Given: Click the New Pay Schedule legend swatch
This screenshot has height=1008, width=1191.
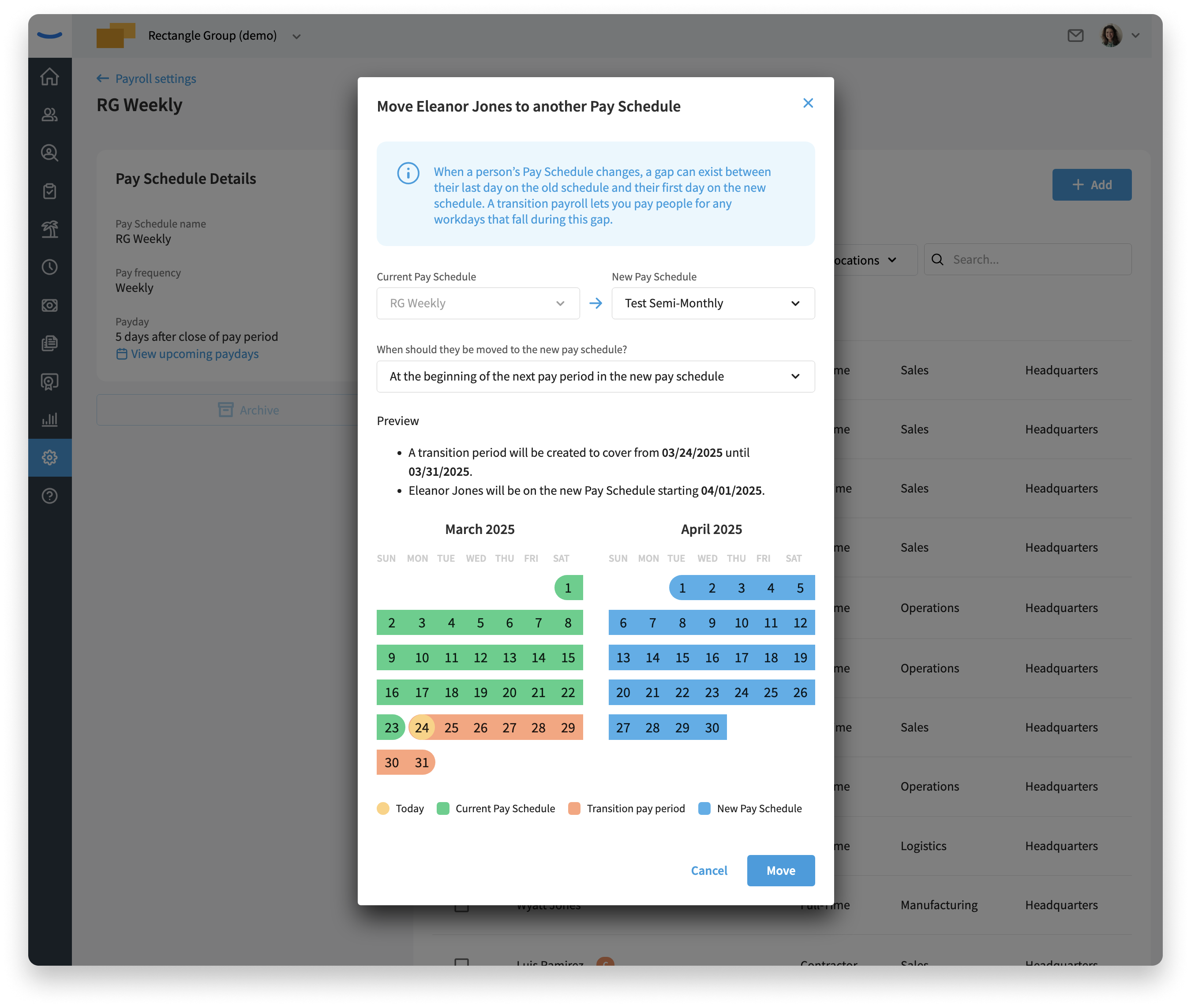Looking at the screenshot, I should [704, 808].
